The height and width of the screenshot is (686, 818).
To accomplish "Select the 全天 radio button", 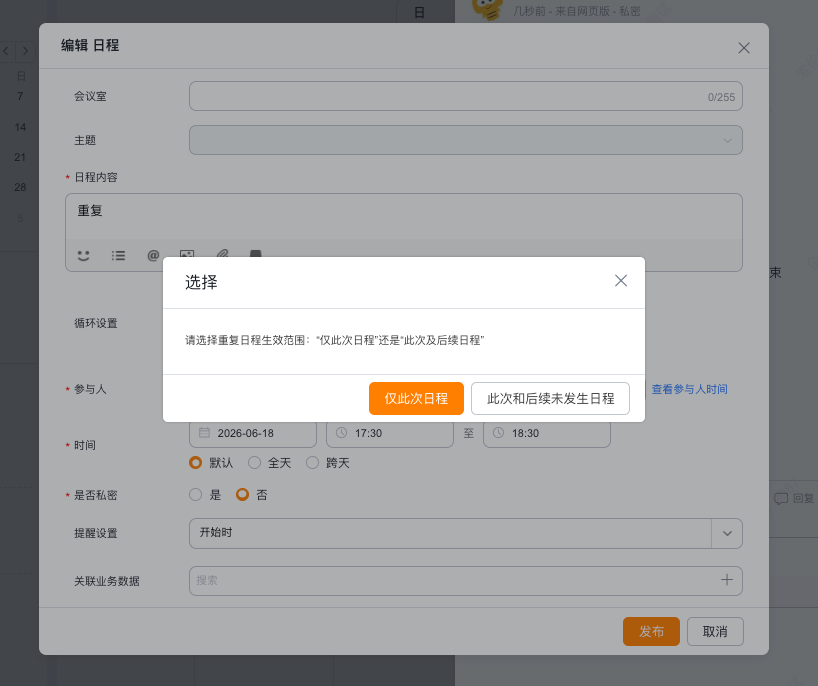I will pyautogui.click(x=255, y=463).
